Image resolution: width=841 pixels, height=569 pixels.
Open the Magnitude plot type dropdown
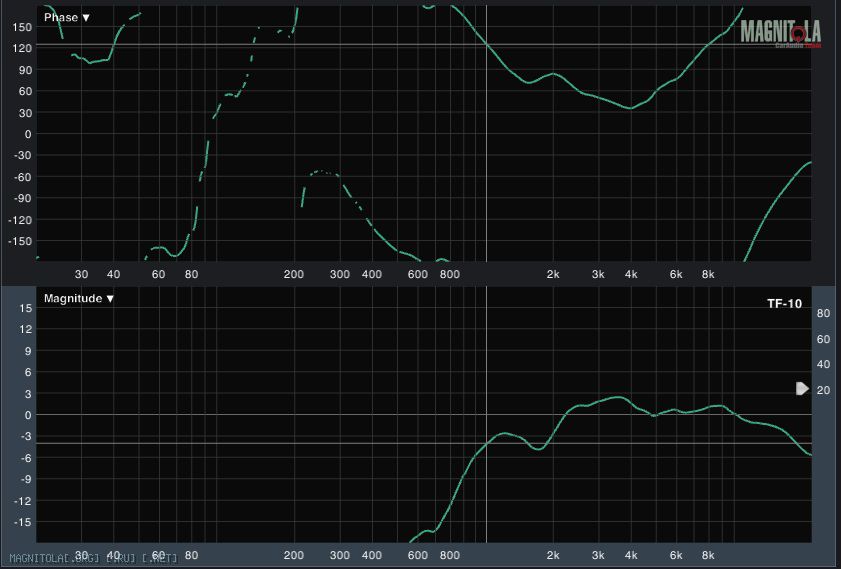point(78,298)
